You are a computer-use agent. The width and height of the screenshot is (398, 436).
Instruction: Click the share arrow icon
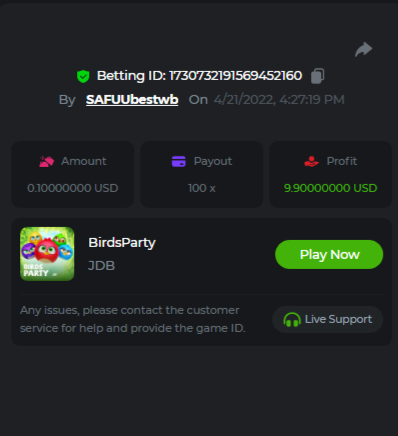[x=363, y=50]
